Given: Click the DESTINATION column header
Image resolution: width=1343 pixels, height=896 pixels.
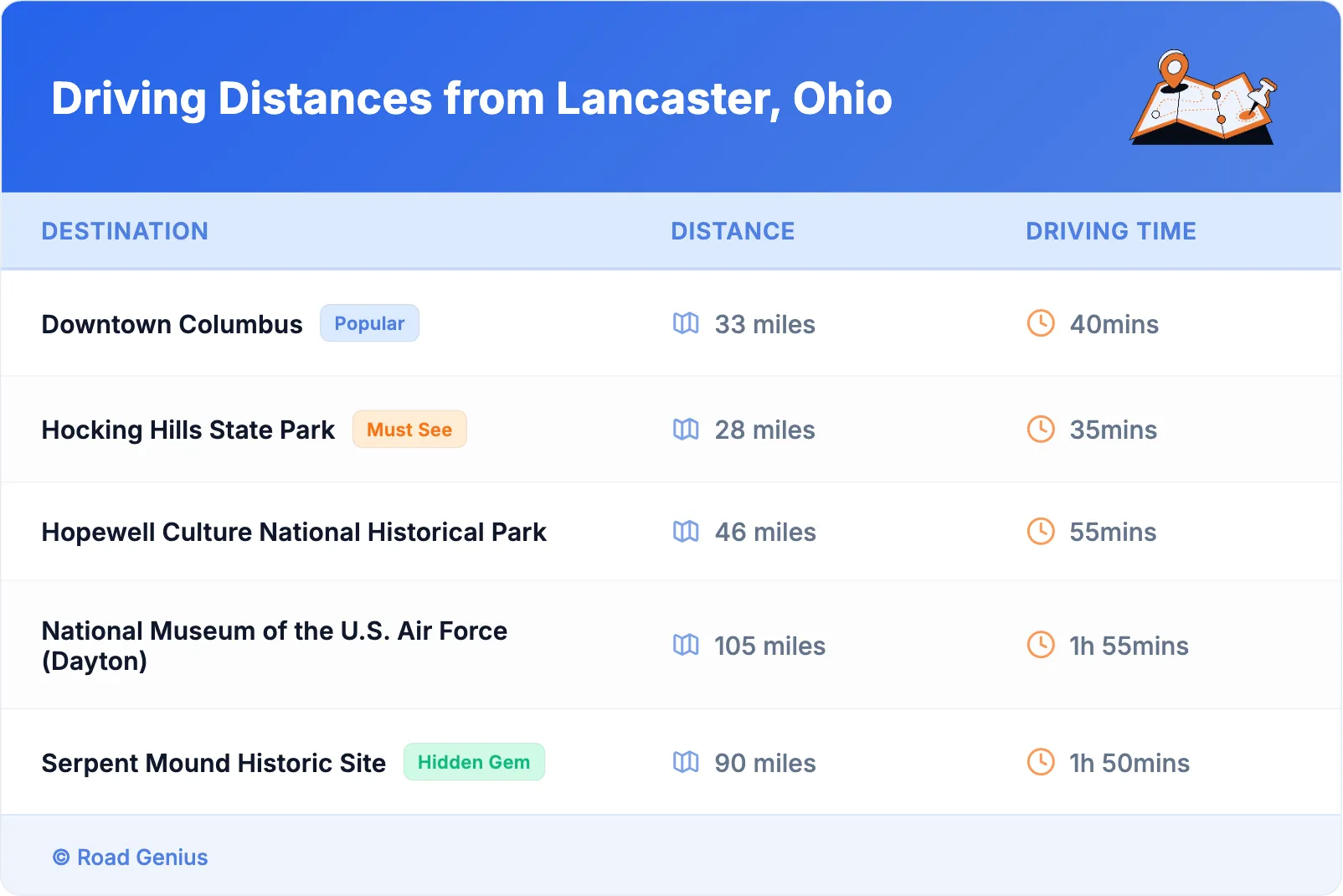Looking at the screenshot, I should tap(125, 231).
